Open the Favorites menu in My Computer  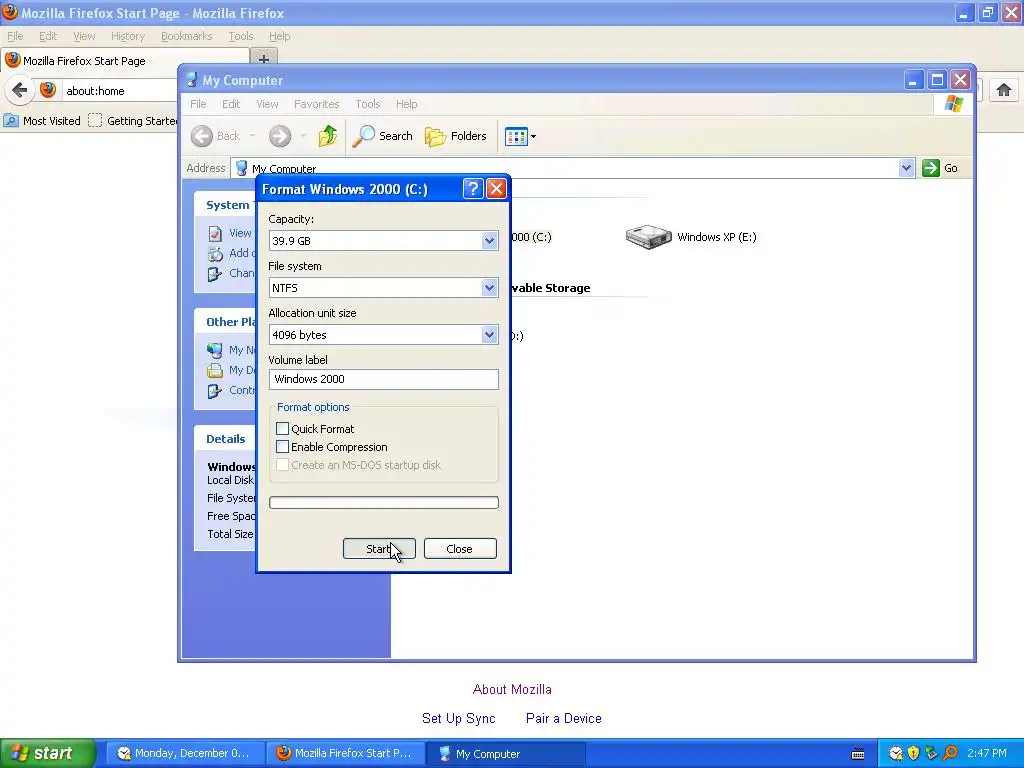pos(316,104)
